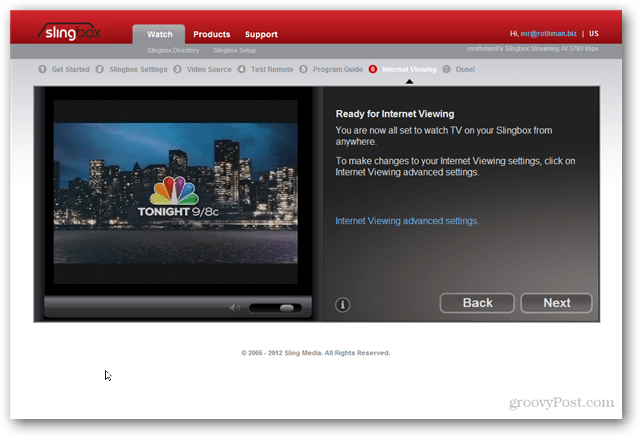Click the Back button
Screen dimensions: 640x437
(x=477, y=303)
